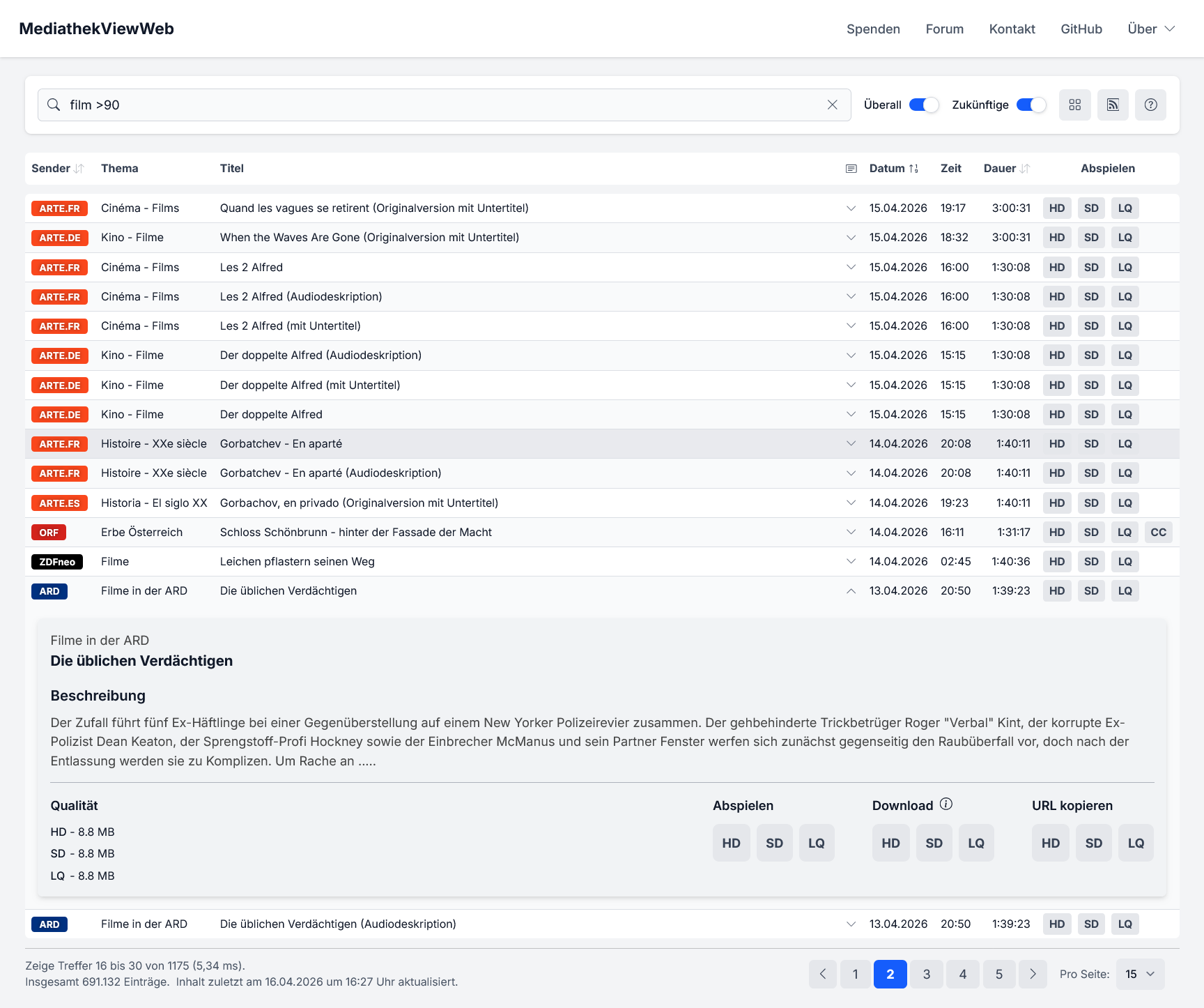
Task: Open the help question mark icon
Action: 1150,105
